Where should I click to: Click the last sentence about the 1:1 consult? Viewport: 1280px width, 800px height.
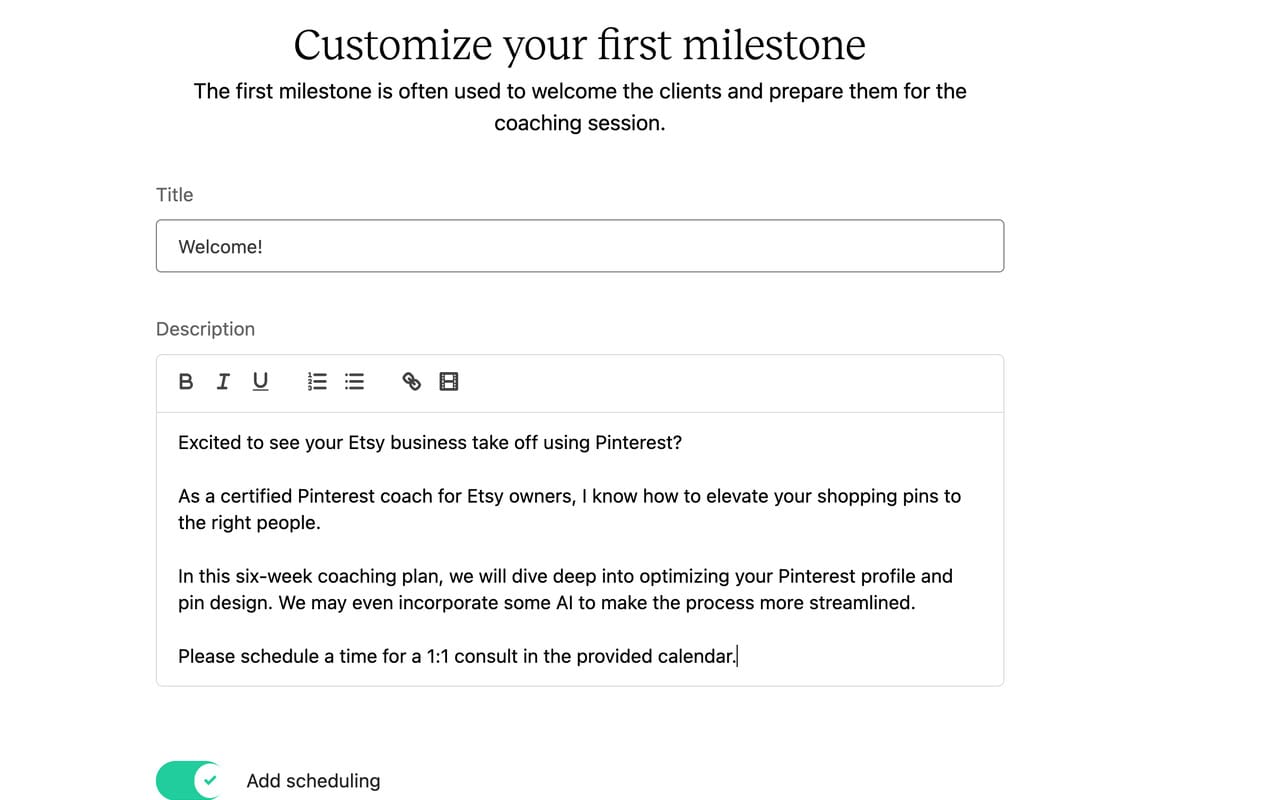(456, 656)
